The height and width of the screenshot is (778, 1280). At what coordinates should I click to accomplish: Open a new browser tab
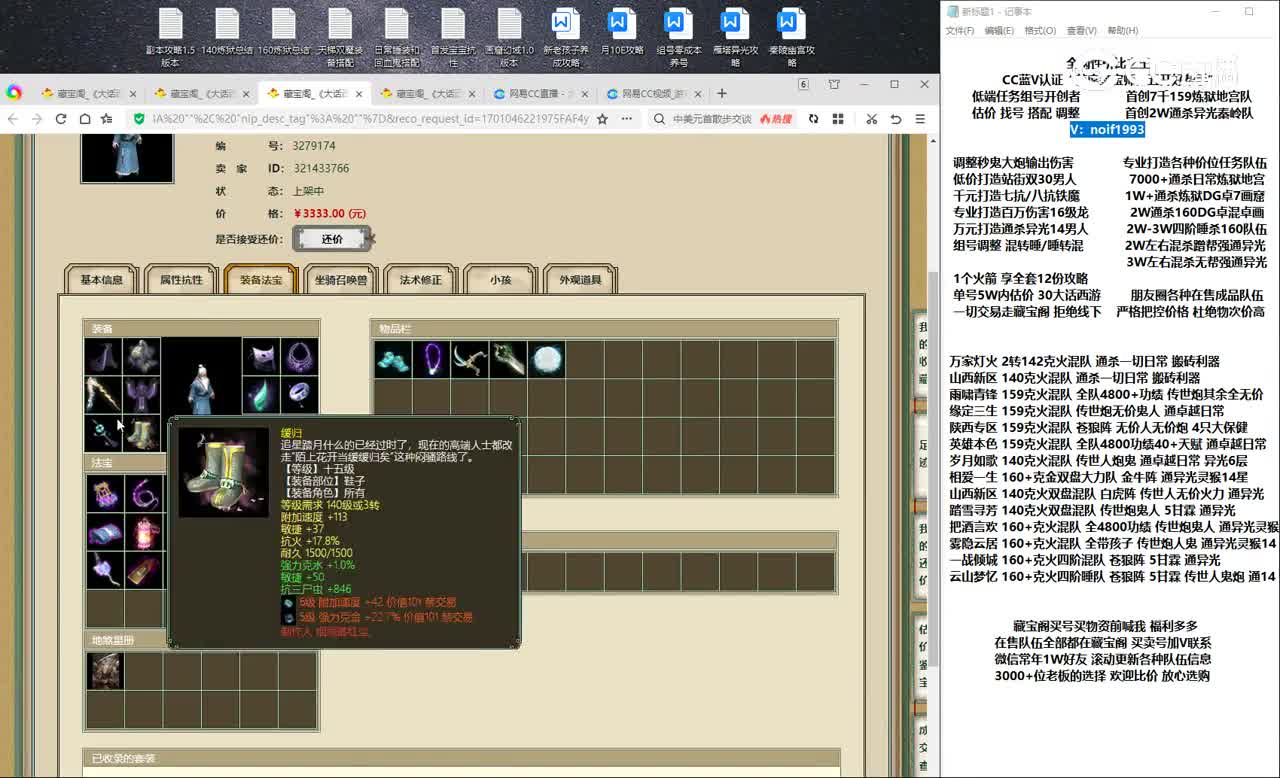[722, 93]
